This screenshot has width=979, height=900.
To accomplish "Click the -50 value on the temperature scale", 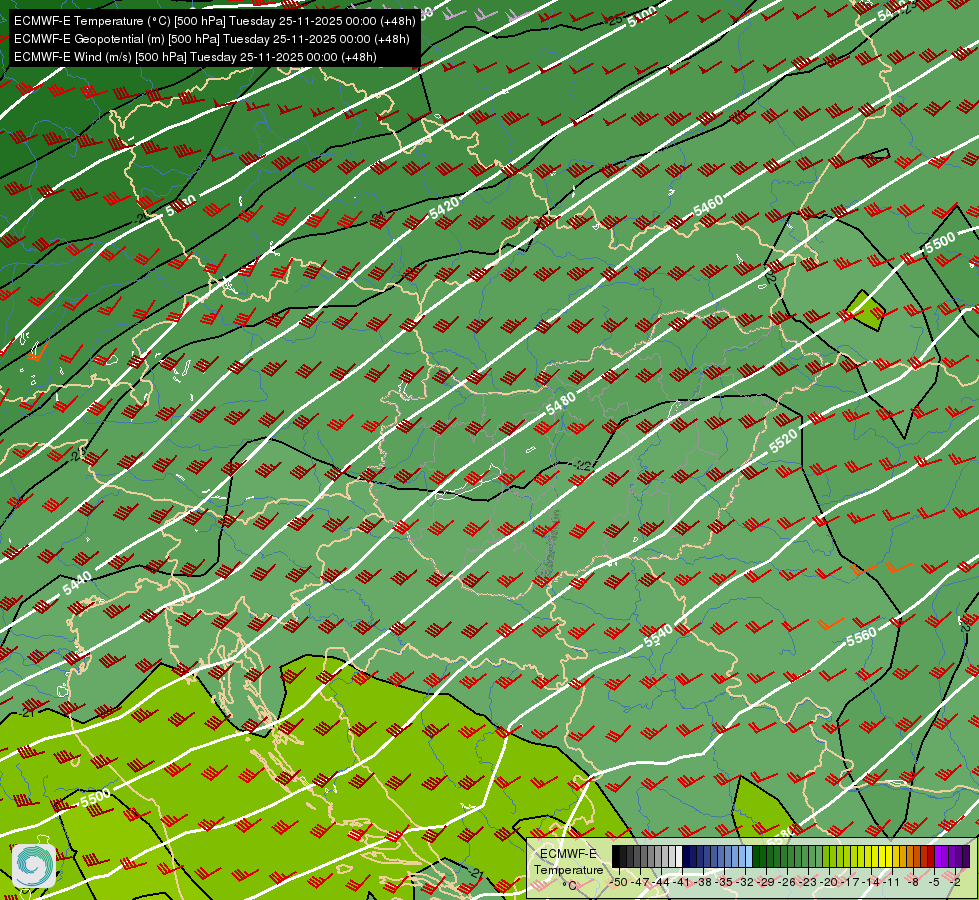I will click(x=619, y=882).
